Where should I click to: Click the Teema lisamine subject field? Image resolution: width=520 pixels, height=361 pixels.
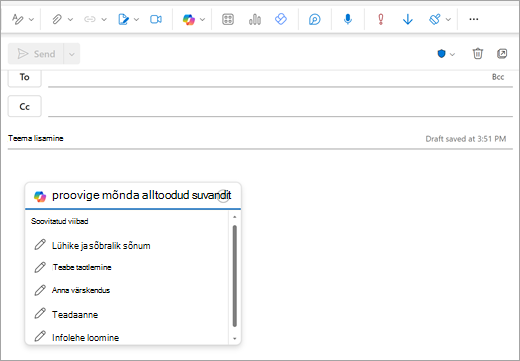click(213, 138)
